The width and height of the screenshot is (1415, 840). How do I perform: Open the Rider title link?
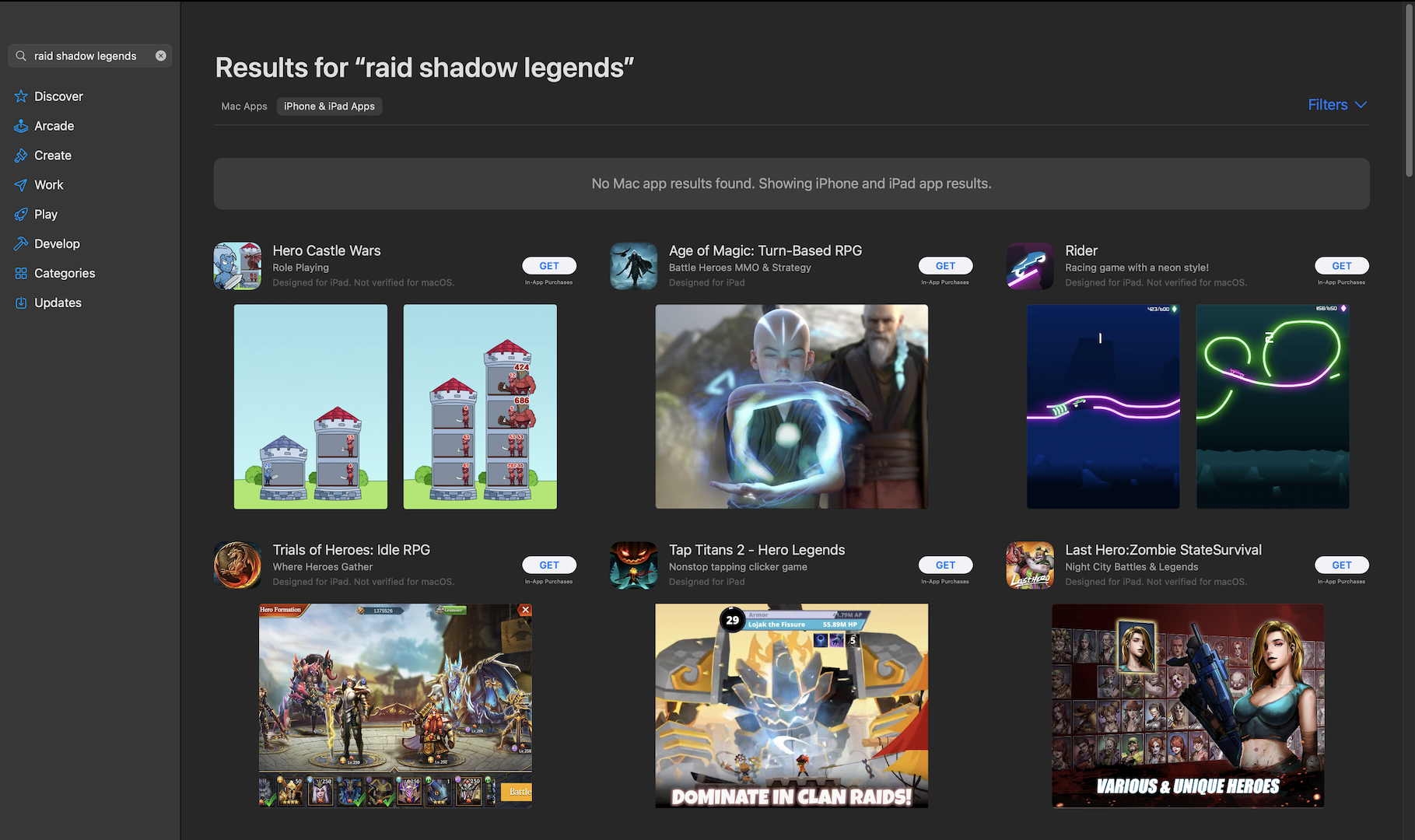click(x=1081, y=250)
